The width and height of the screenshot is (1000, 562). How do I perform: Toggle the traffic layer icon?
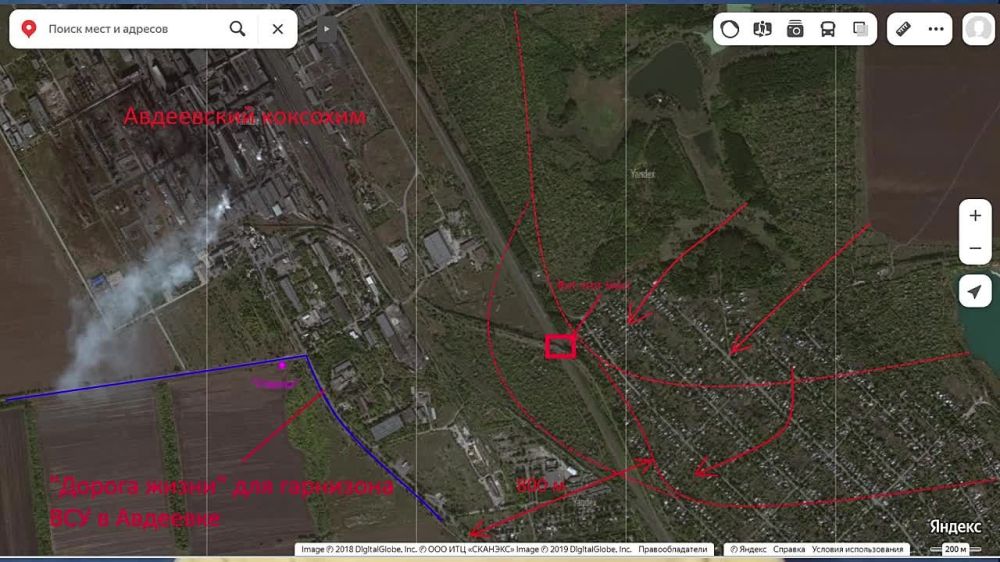(730, 29)
